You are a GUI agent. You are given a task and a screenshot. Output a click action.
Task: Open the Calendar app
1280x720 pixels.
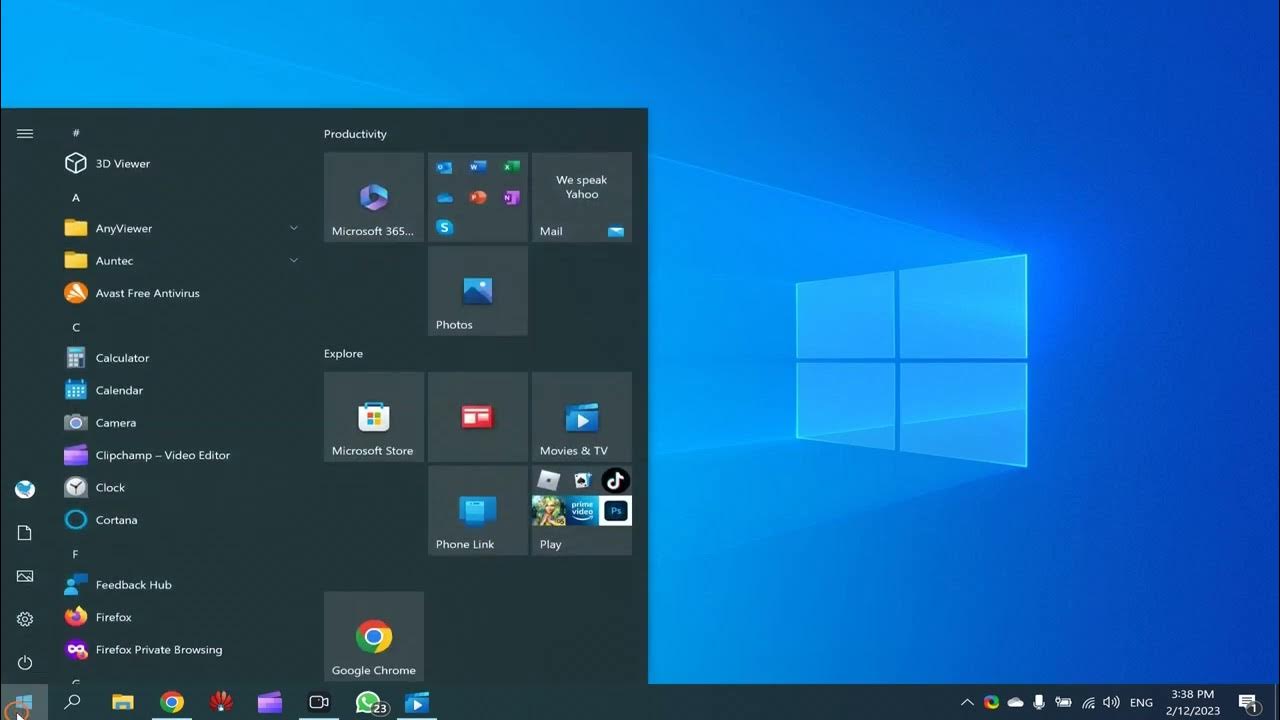coord(180,390)
